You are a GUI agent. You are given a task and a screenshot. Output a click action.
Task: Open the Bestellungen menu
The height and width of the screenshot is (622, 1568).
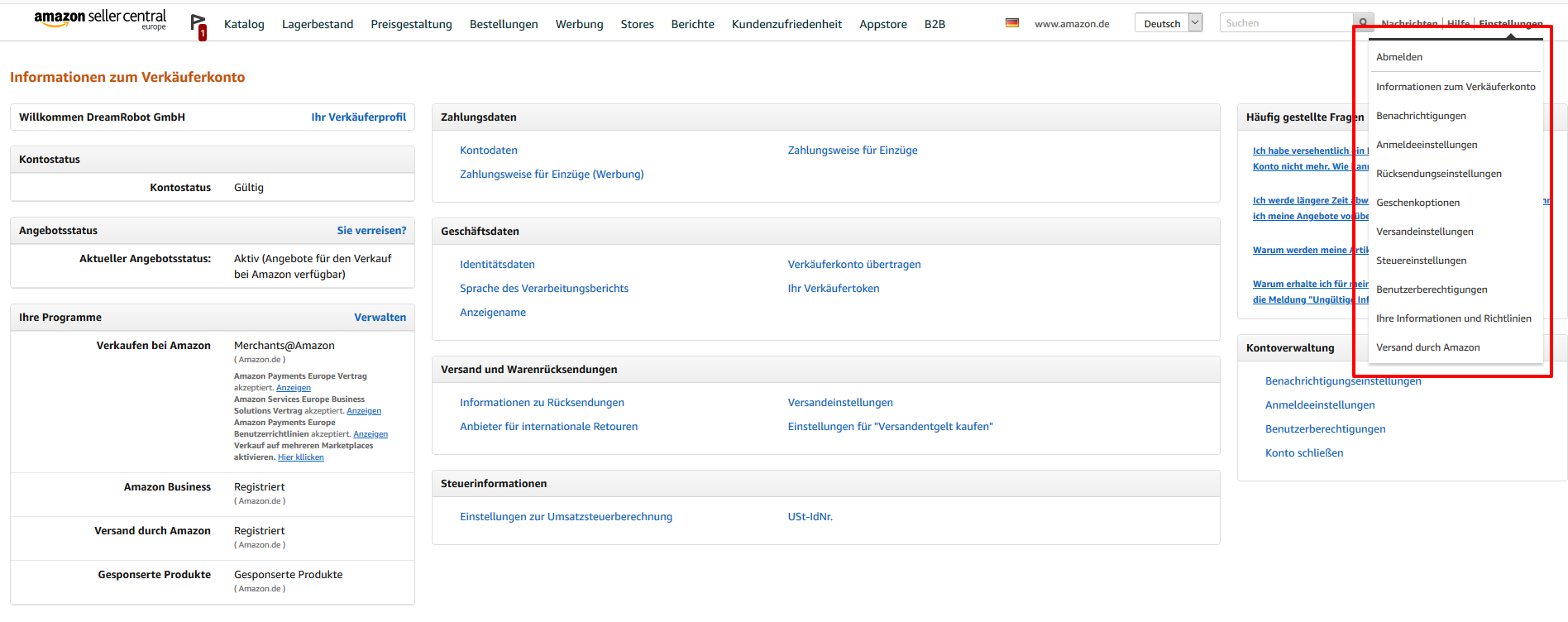coord(504,24)
